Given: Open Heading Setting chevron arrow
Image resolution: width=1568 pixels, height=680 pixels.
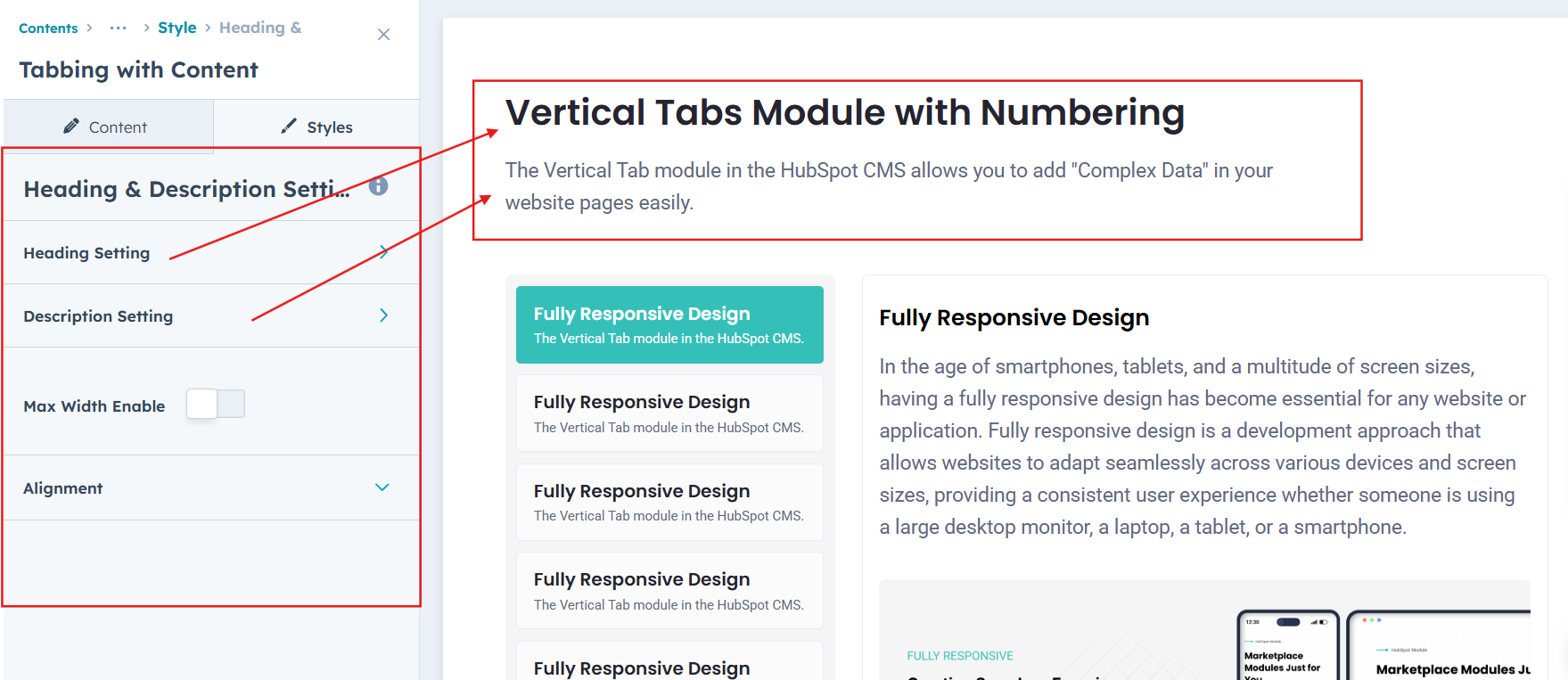Looking at the screenshot, I should (384, 252).
